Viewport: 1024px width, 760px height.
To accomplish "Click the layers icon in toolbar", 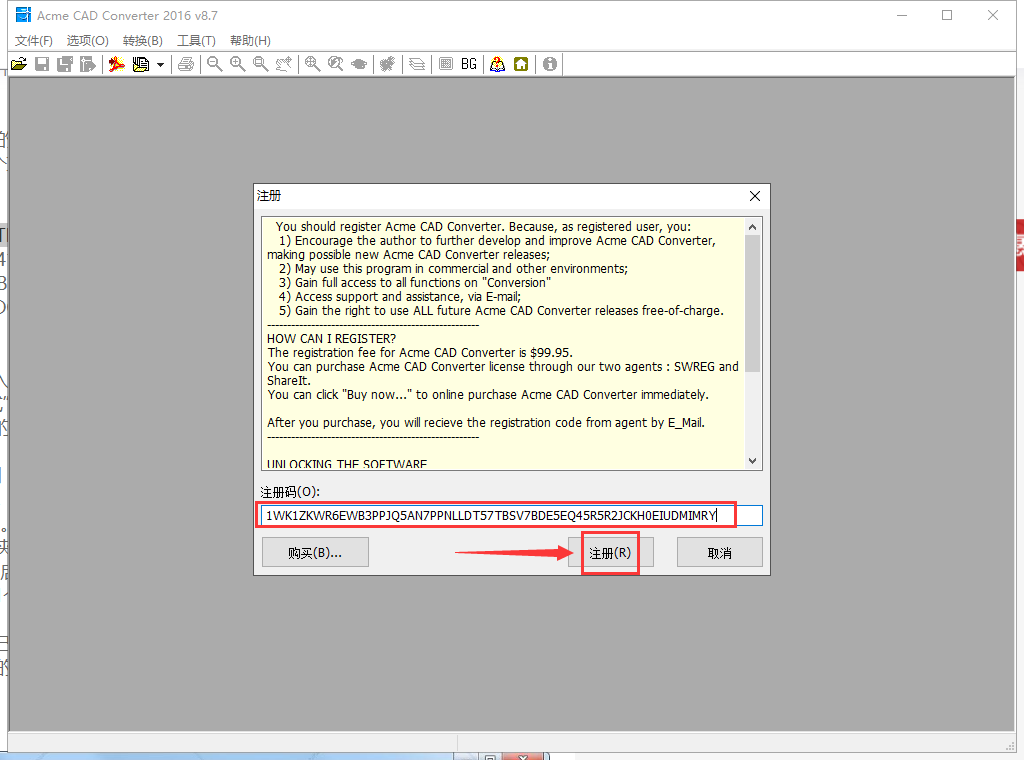I will tap(417, 64).
